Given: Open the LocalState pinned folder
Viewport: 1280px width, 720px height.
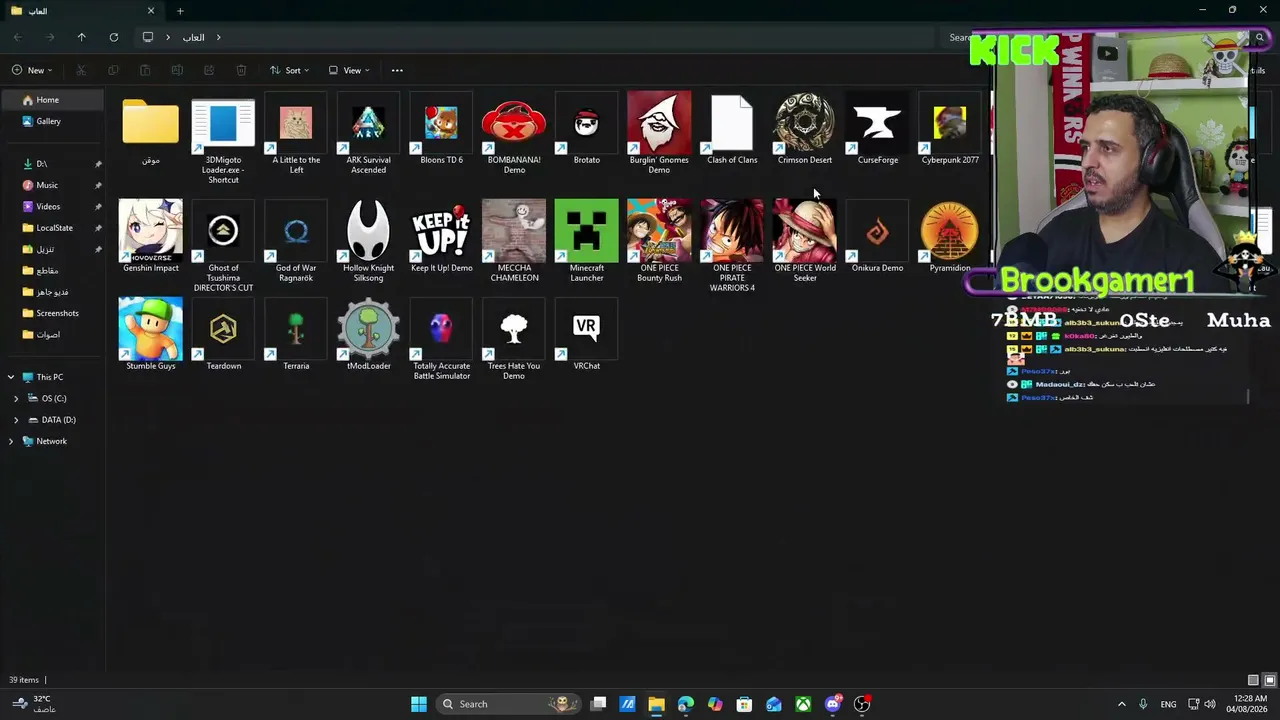Looking at the screenshot, I should [52, 228].
